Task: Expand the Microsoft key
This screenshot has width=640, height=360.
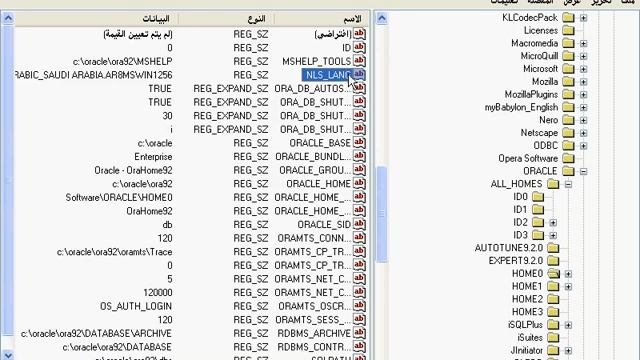Action: click(583, 69)
